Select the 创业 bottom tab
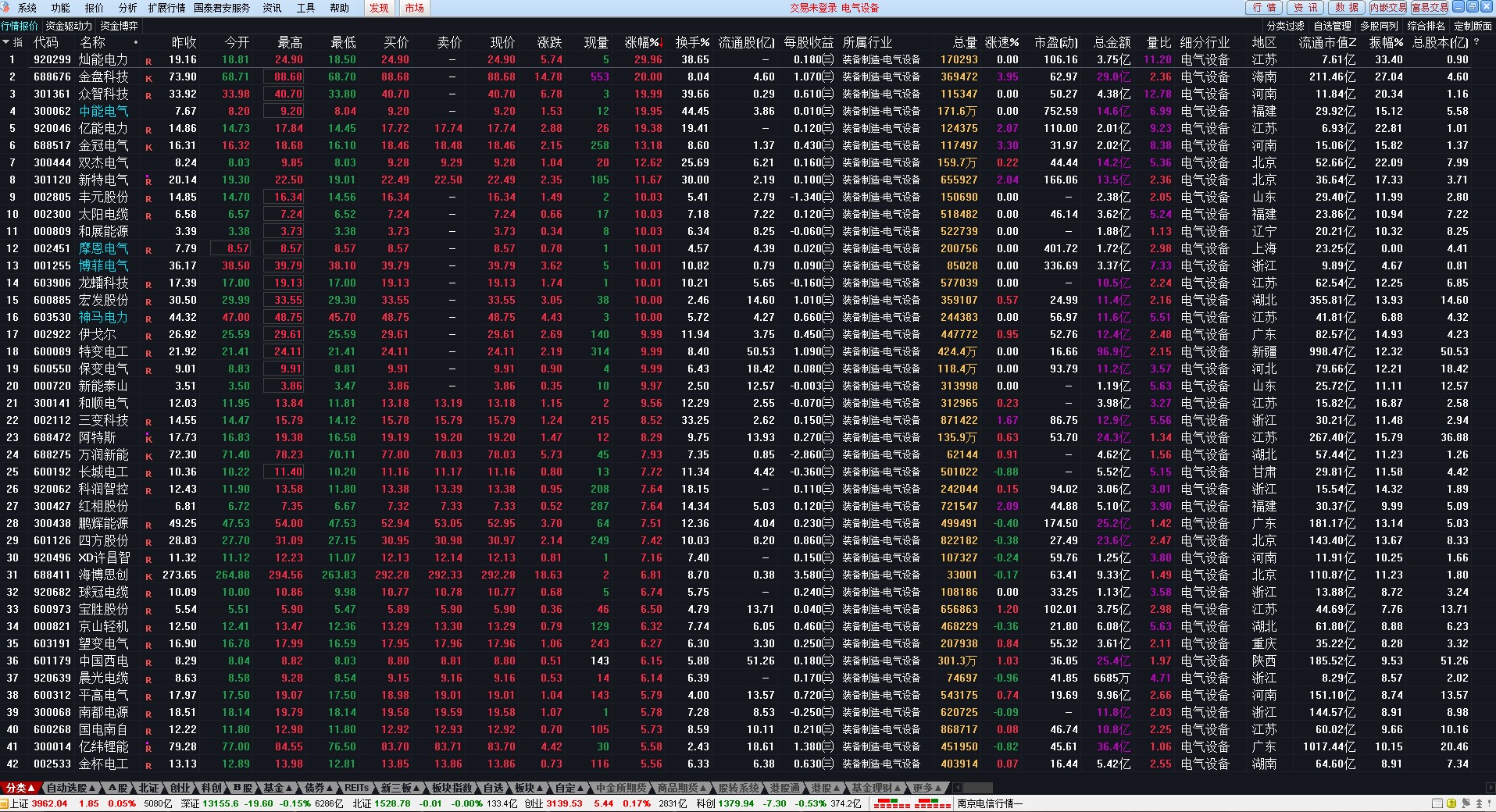 point(180,788)
